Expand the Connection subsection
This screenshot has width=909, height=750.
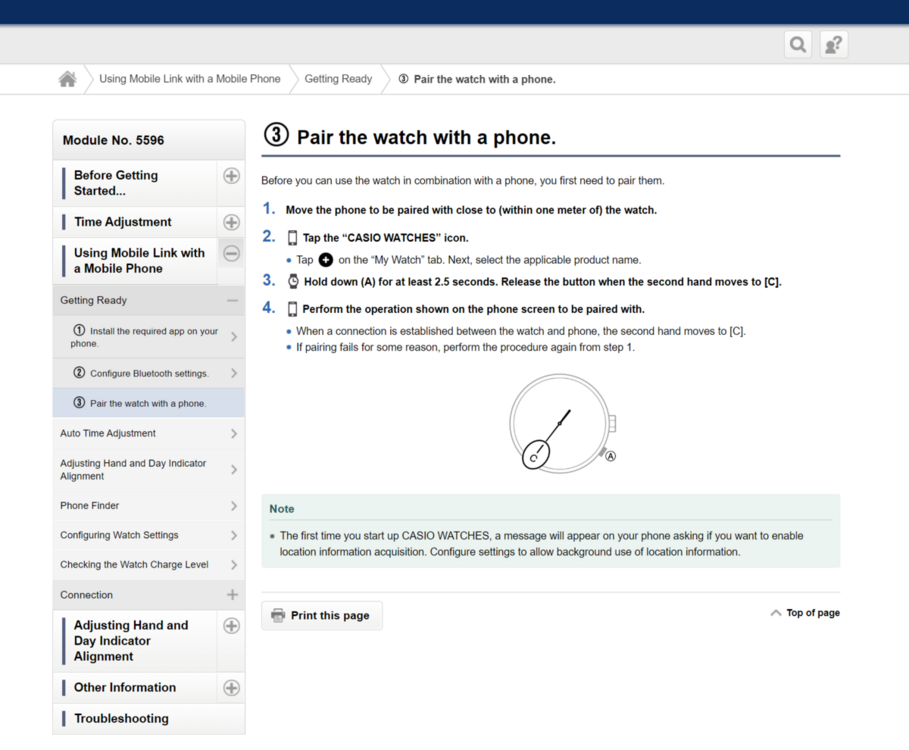(232, 595)
